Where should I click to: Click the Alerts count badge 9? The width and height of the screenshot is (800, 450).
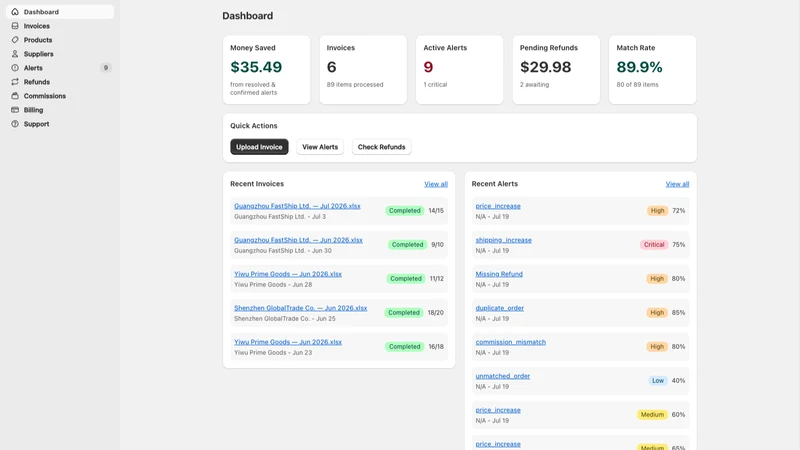coord(106,68)
